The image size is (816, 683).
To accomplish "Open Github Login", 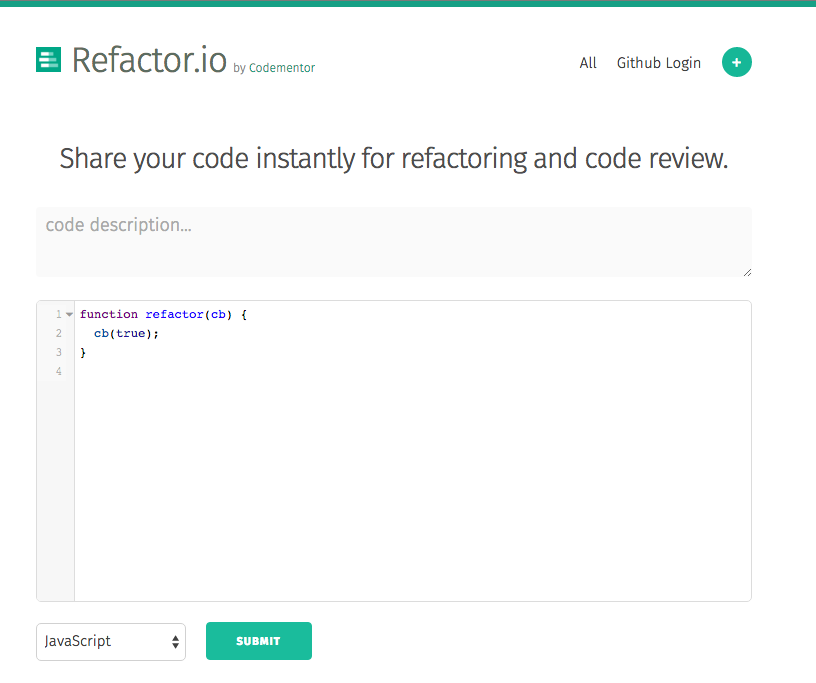I will (658, 62).
